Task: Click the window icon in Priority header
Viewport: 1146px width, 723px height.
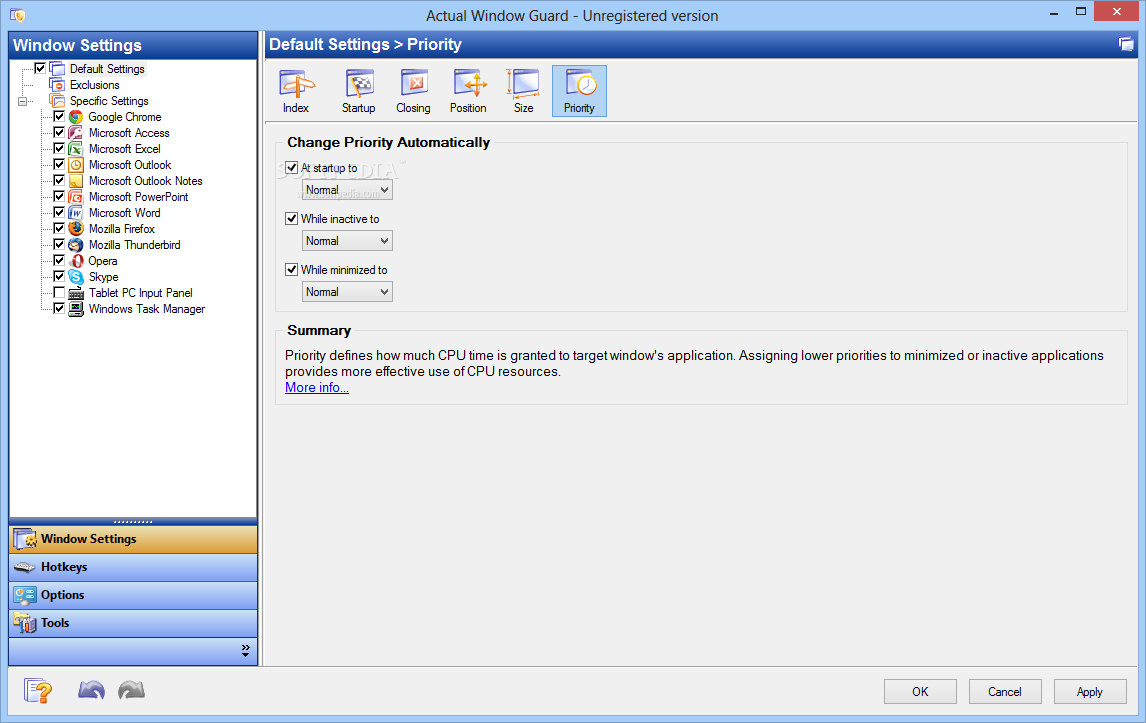Action: [1126, 45]
